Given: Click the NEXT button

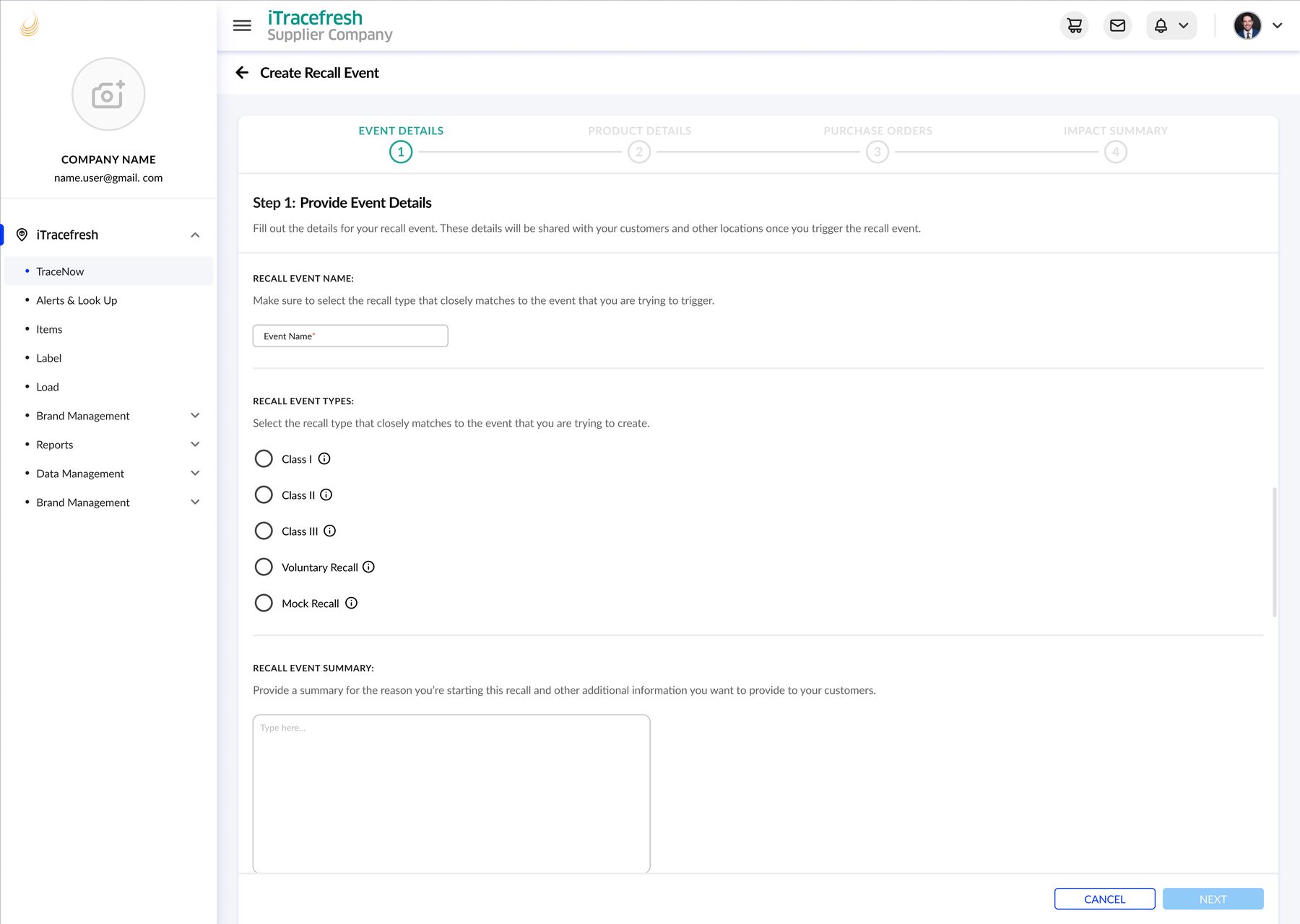Looking at the screenshot, I should (1213, 899).
